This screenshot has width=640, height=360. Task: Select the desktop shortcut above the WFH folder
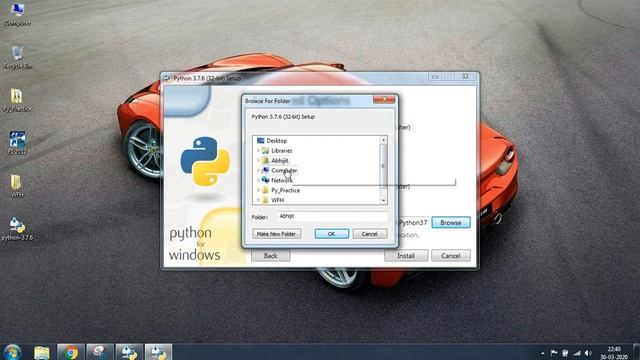(17, 142)
